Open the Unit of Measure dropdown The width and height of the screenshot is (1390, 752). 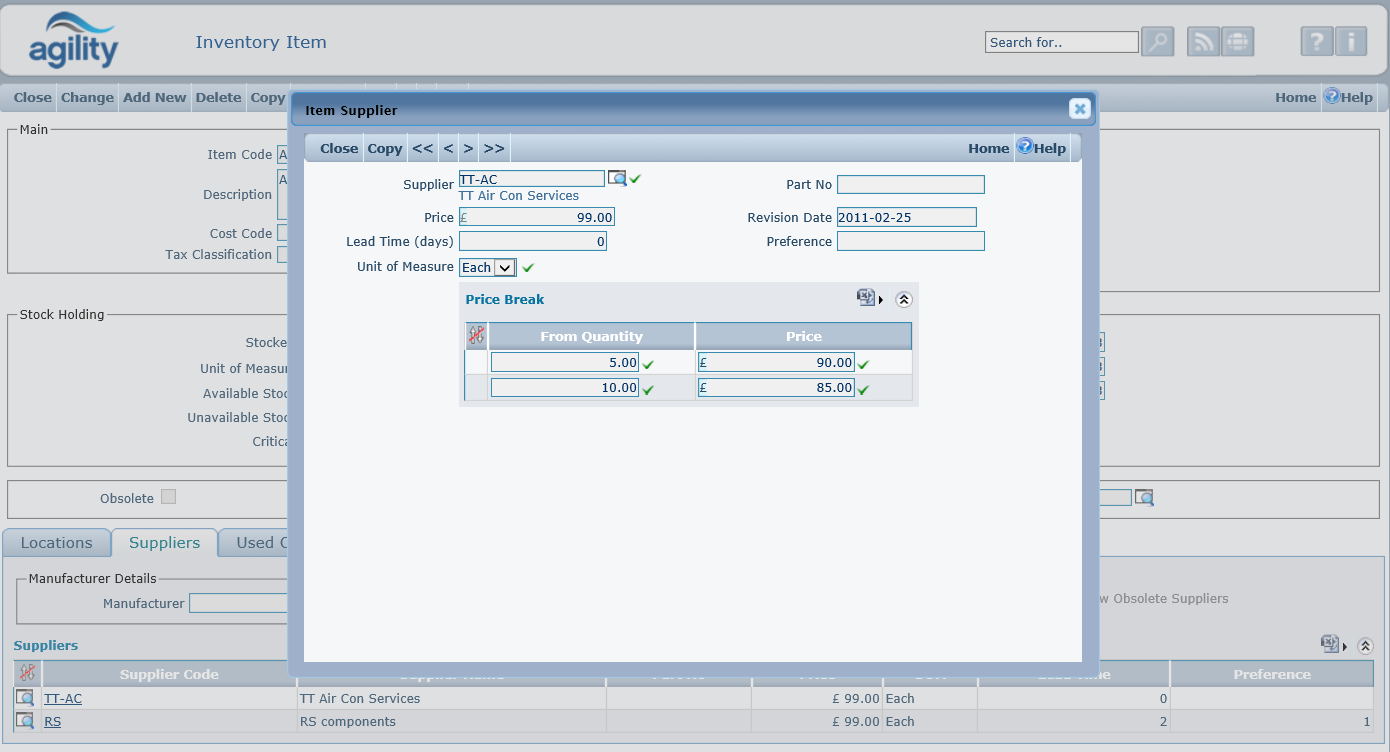504,267
